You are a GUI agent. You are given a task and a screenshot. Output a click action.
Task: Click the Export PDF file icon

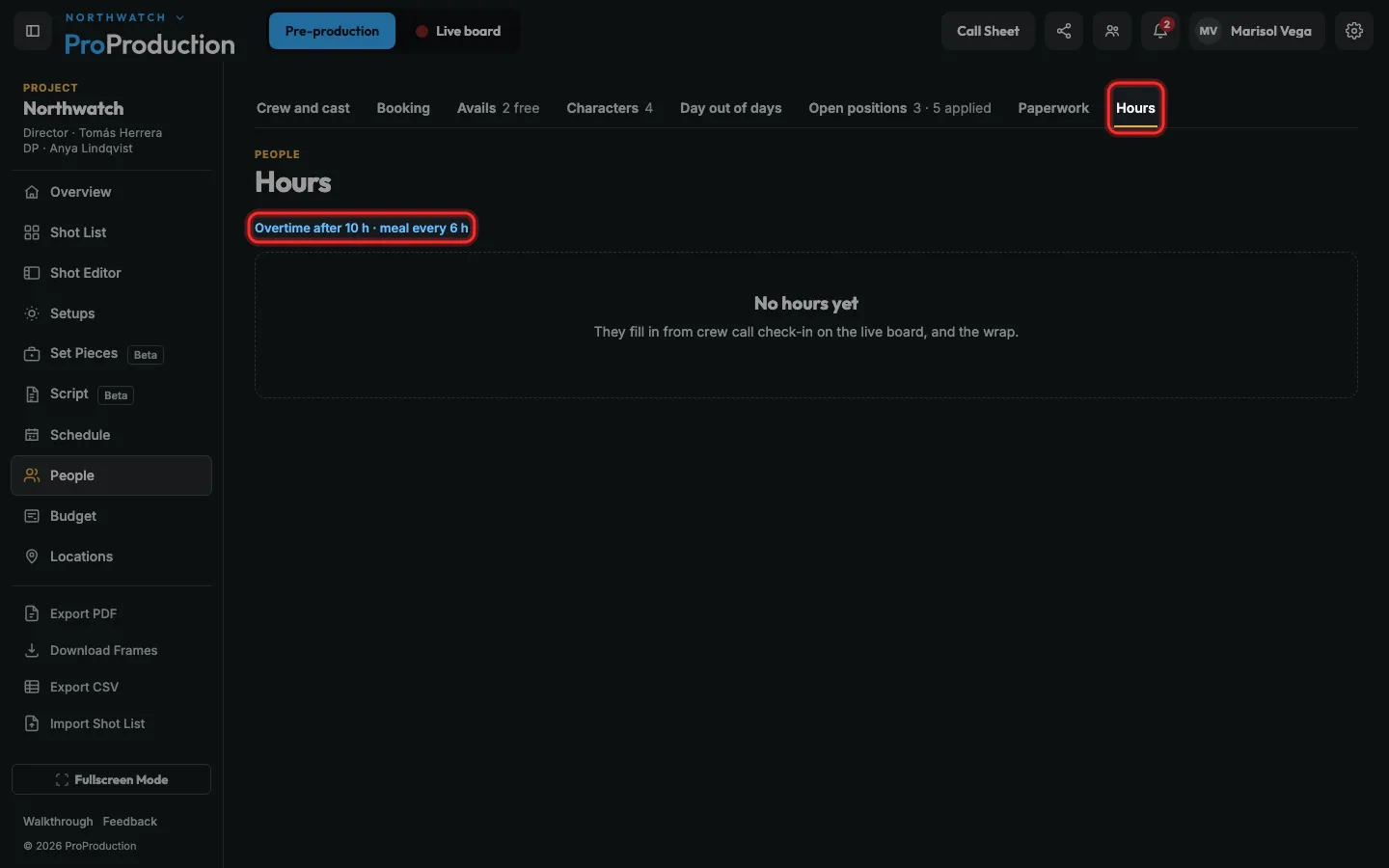coord(32,613)
